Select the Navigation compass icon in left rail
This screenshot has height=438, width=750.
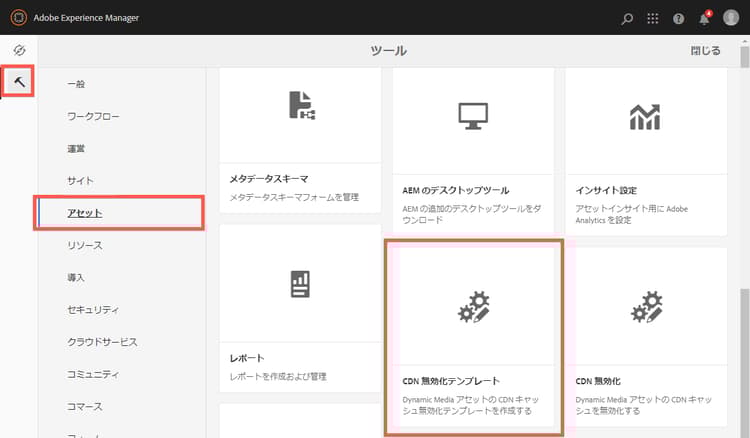pyautogui.click(x=19, y=50)
